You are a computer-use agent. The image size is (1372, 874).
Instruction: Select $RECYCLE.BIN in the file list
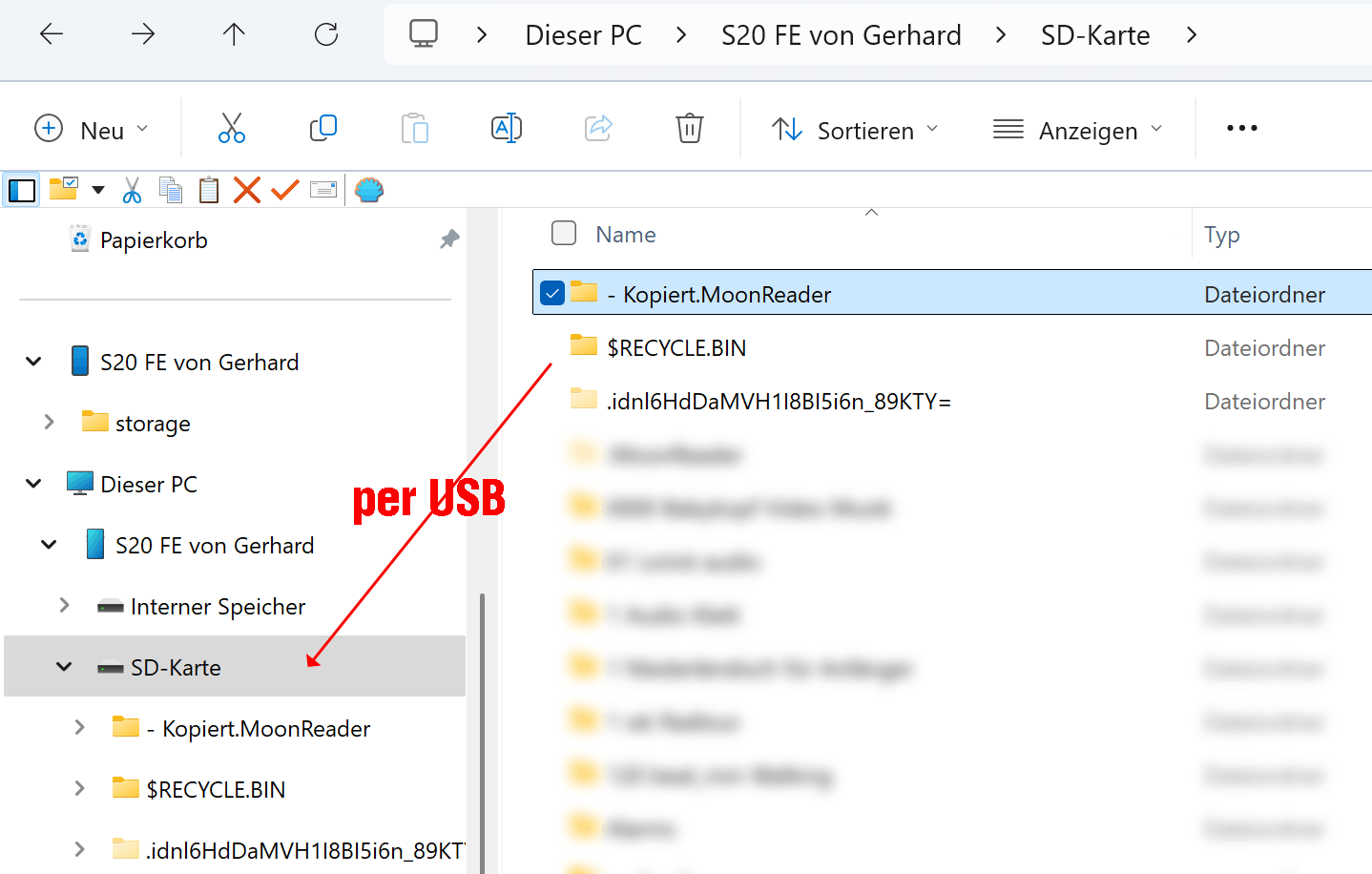[x=676, y=348]
